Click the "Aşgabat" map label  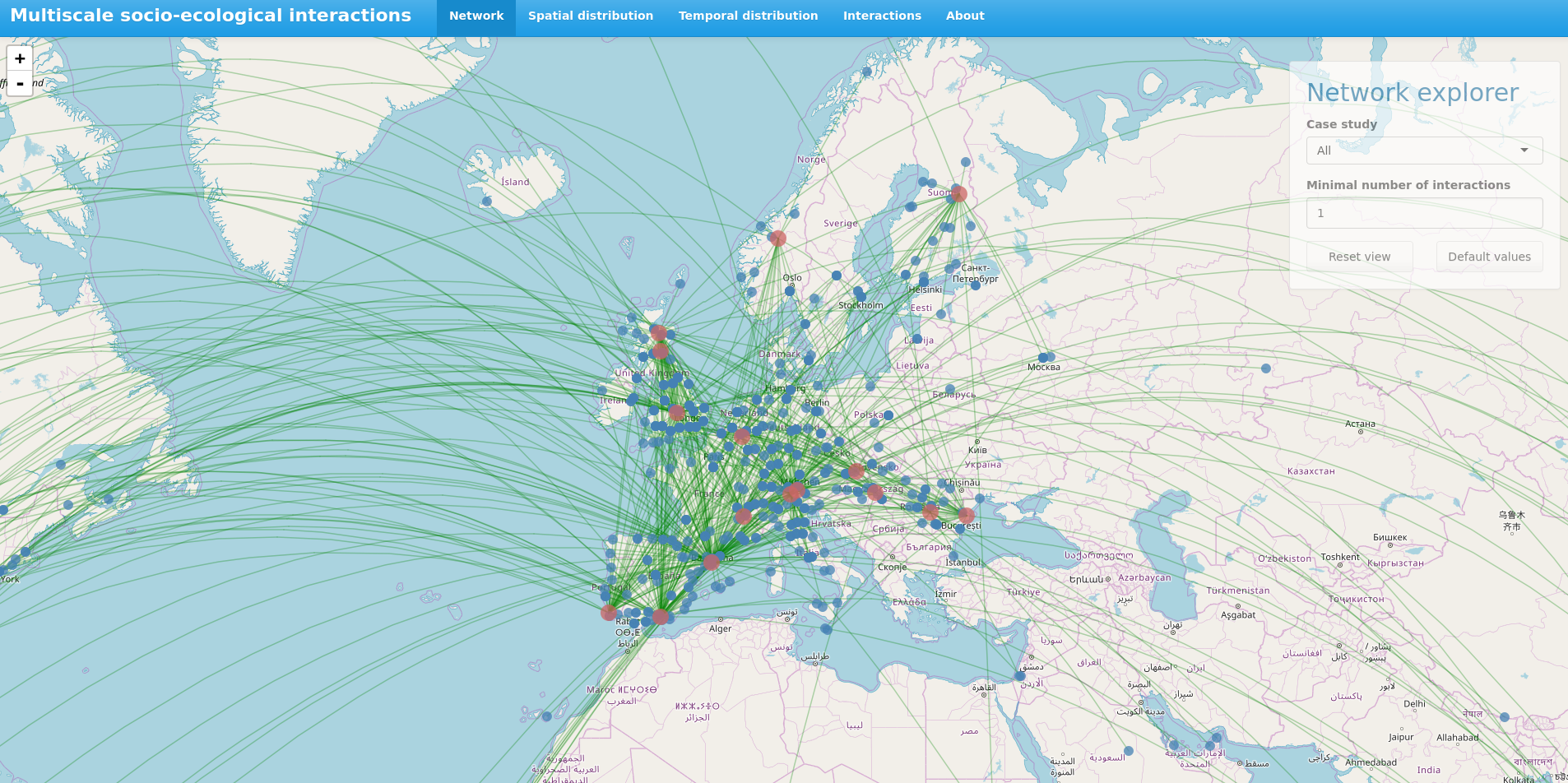point(1238,615)
